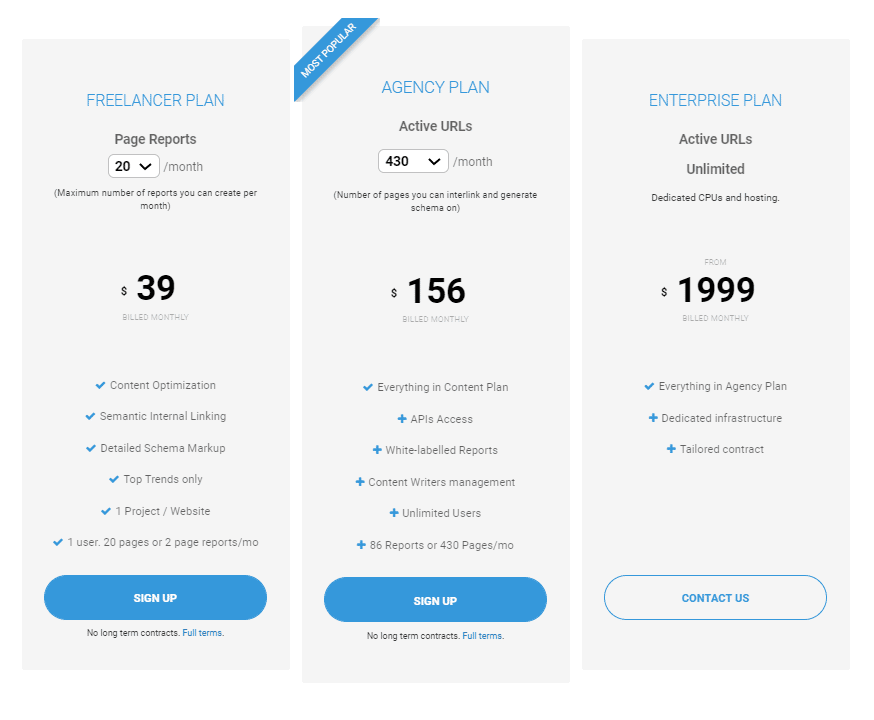Open Full terms link under Agency plan
This screenshot has height=720, width=874.
483,636
